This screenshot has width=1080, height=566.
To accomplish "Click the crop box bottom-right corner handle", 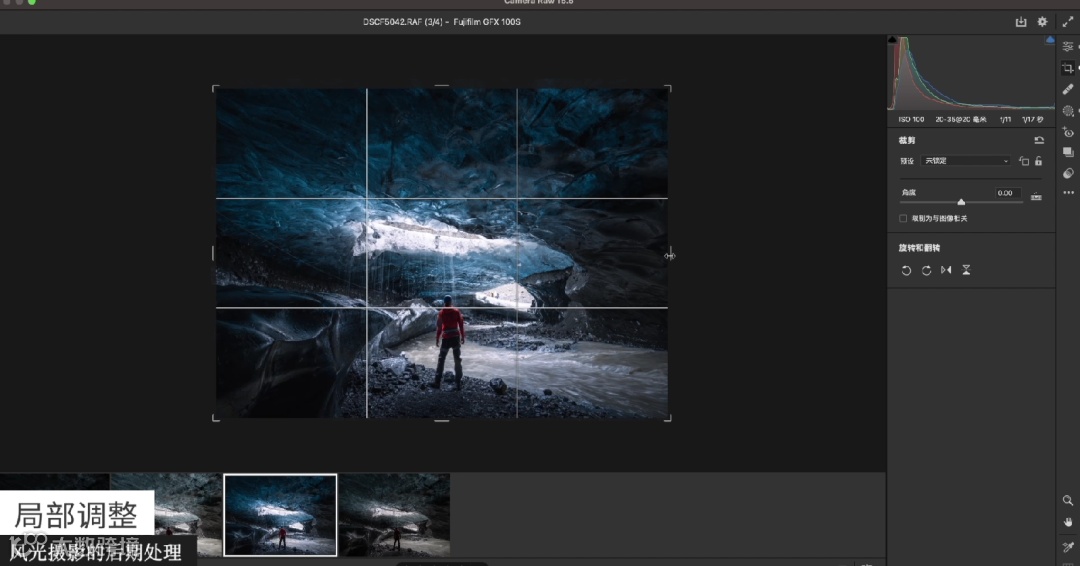I will click(x=667, y=417).
